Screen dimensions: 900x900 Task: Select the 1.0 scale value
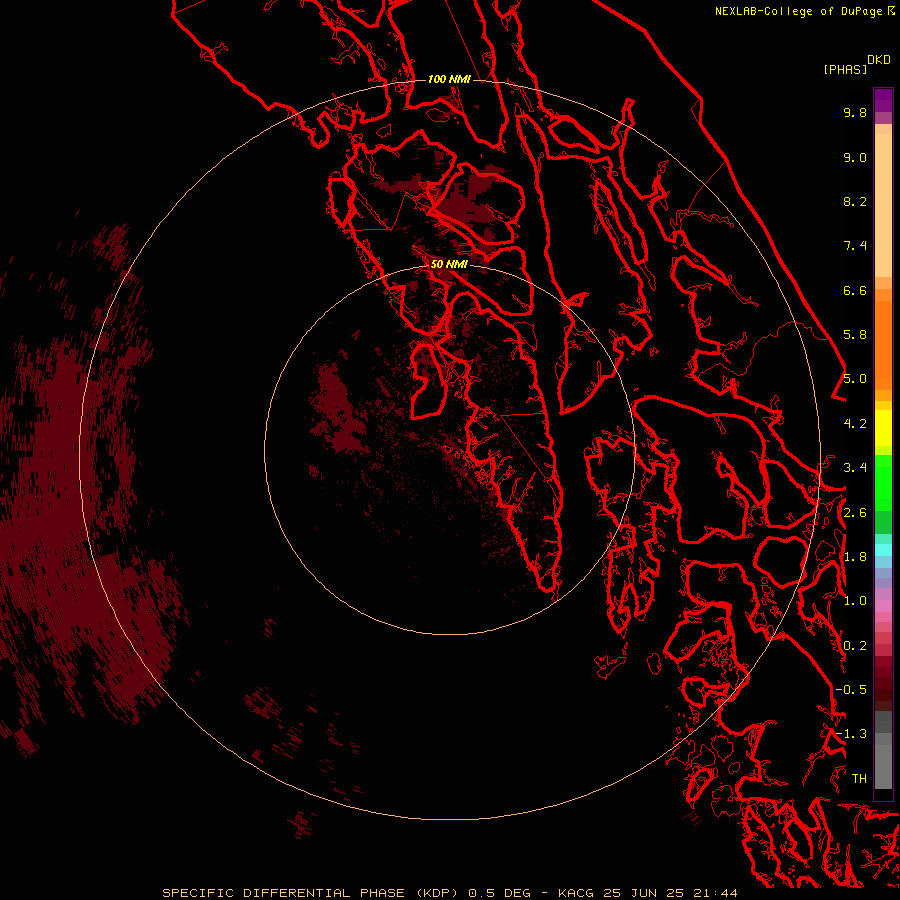(x=855, y=601)
